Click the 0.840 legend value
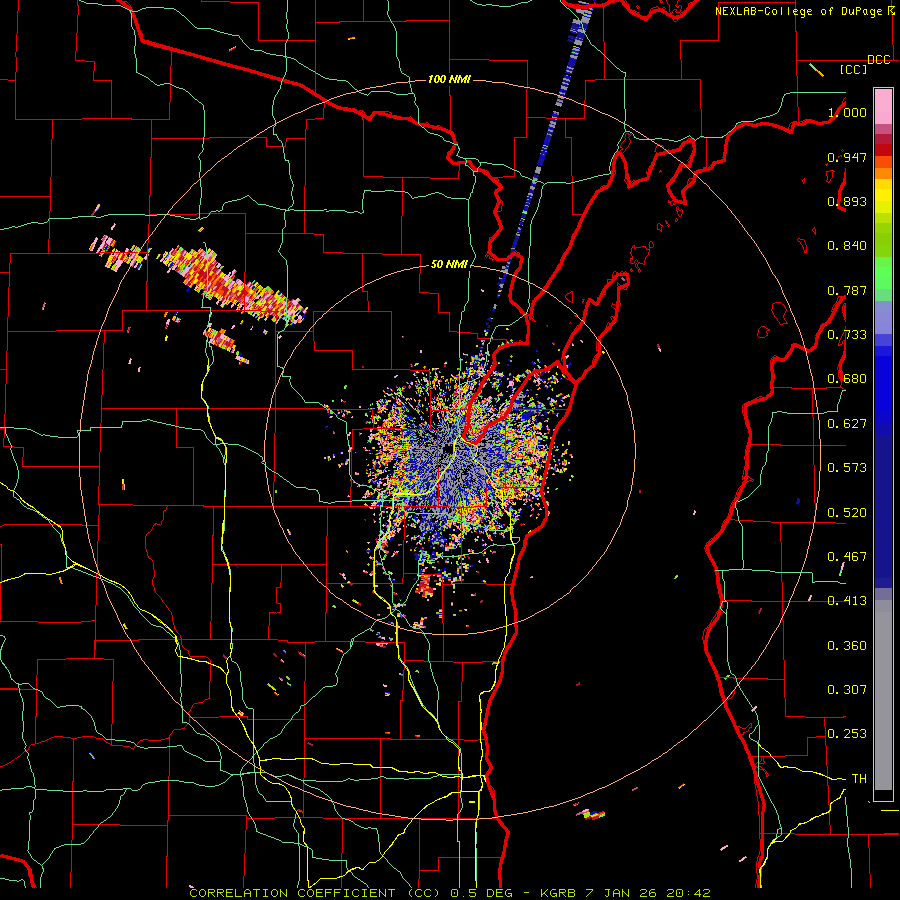 click(x=847, y=246)
